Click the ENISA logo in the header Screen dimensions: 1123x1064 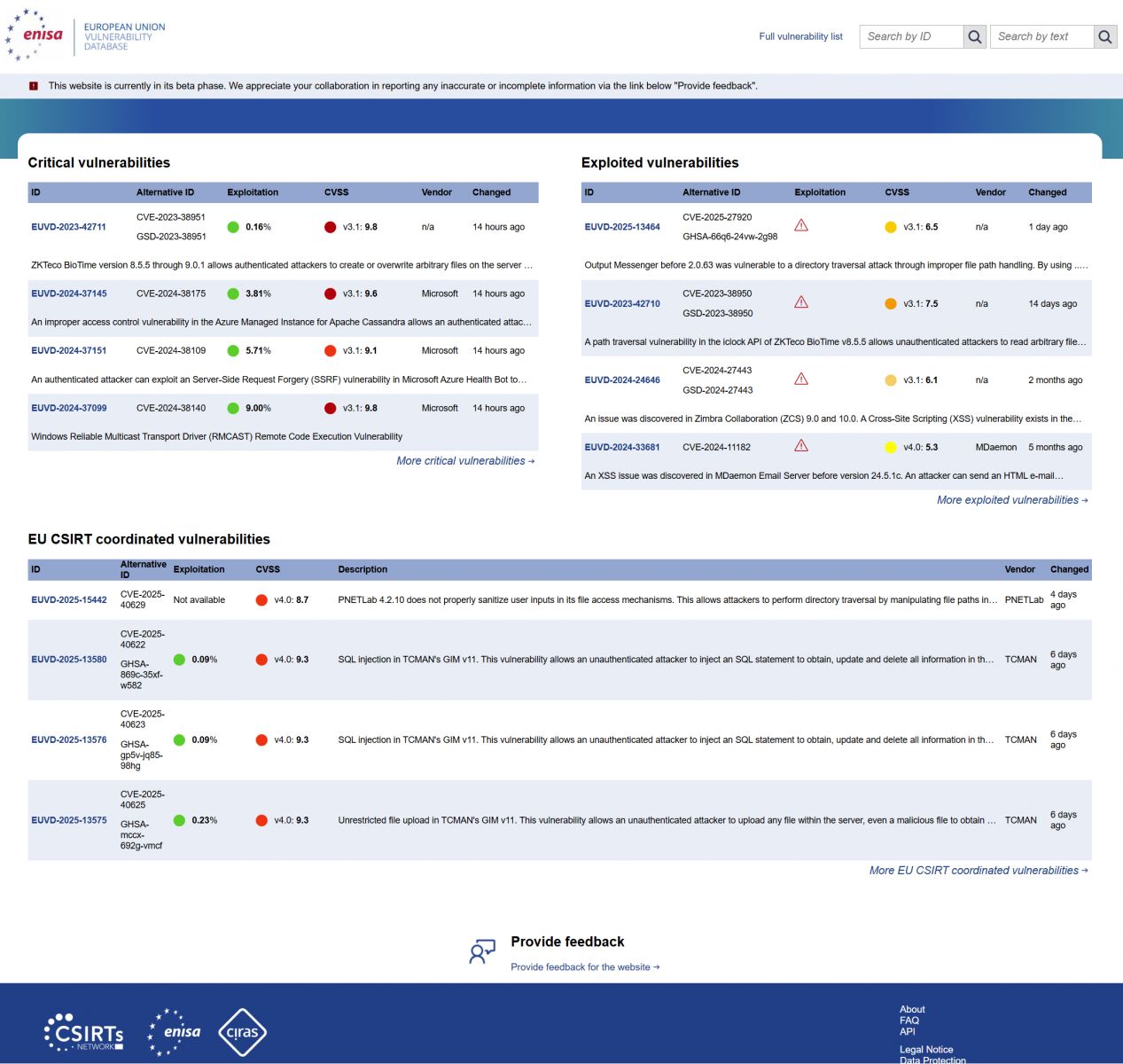coord(35,35)
